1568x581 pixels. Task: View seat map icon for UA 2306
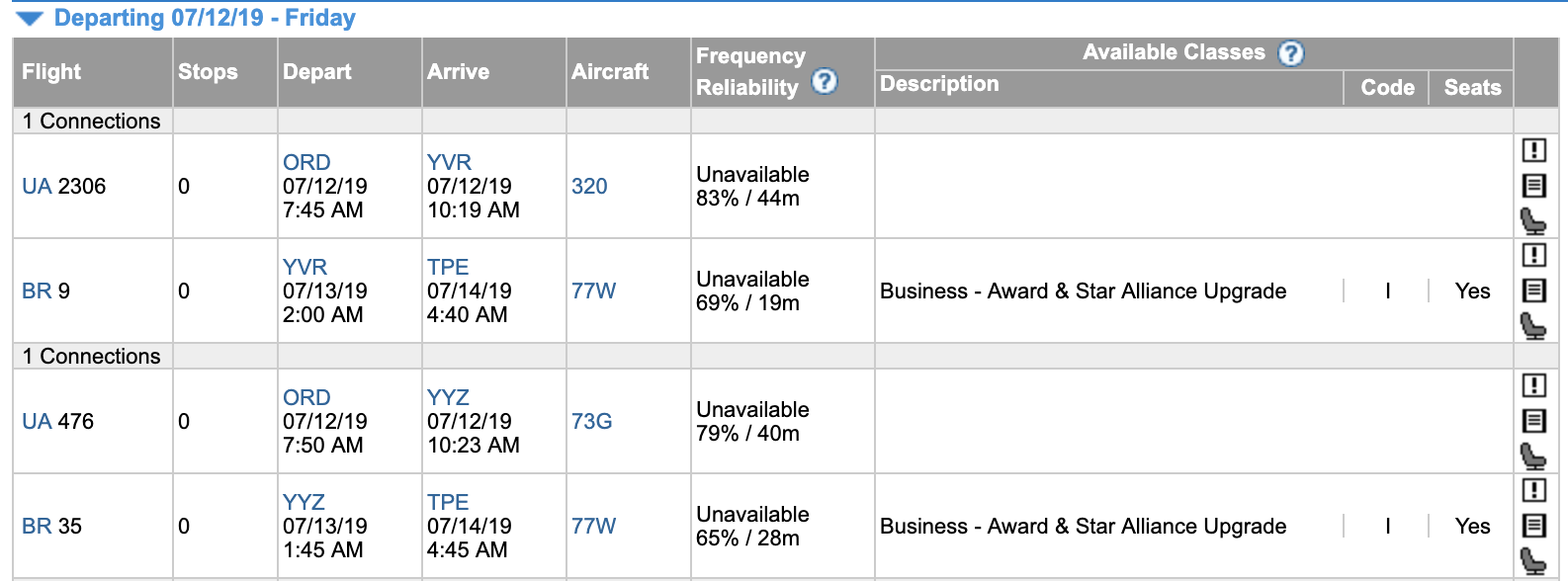(1533, 221)
